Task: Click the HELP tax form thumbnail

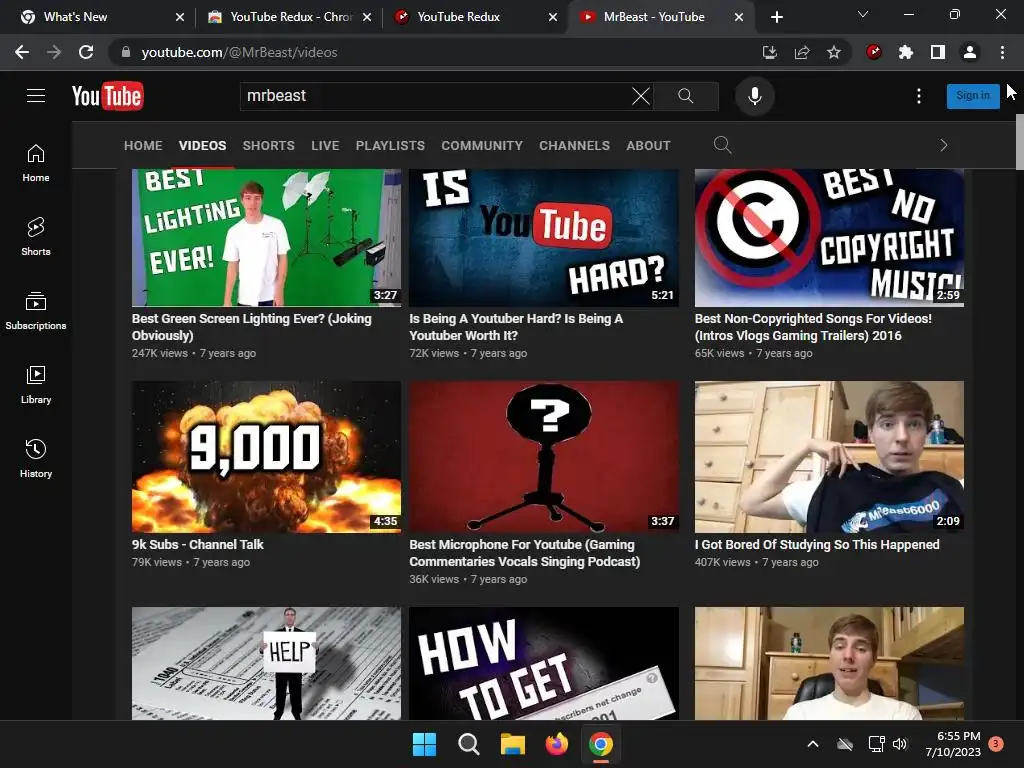Action: [x=266, y=663]
